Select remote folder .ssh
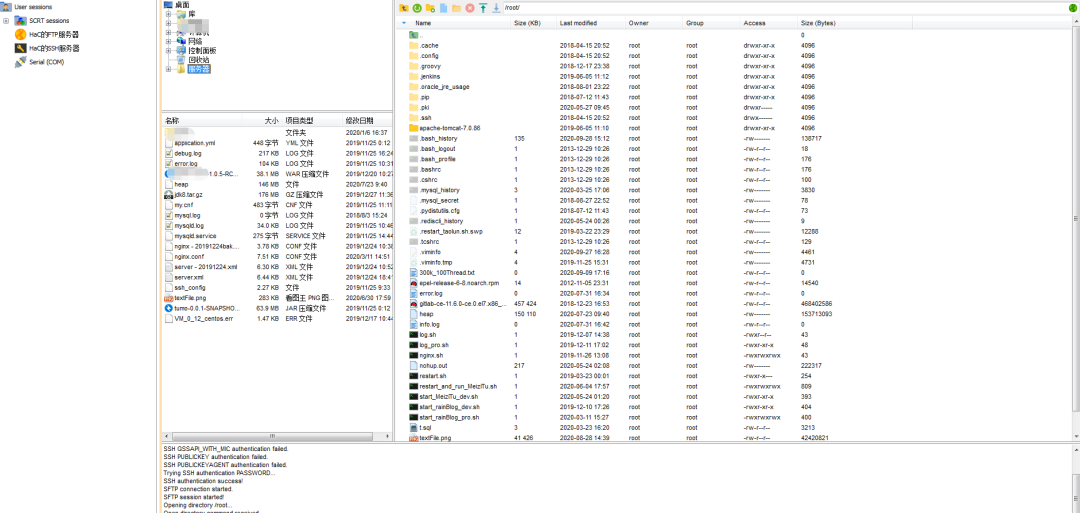The image size is (1080, 513). (420, 118)
